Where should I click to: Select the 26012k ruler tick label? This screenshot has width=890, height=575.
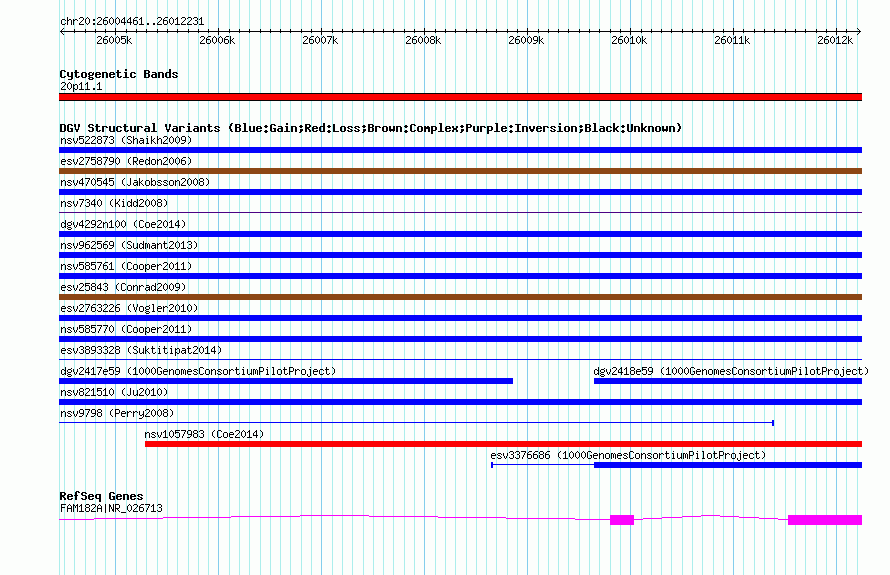835,40
